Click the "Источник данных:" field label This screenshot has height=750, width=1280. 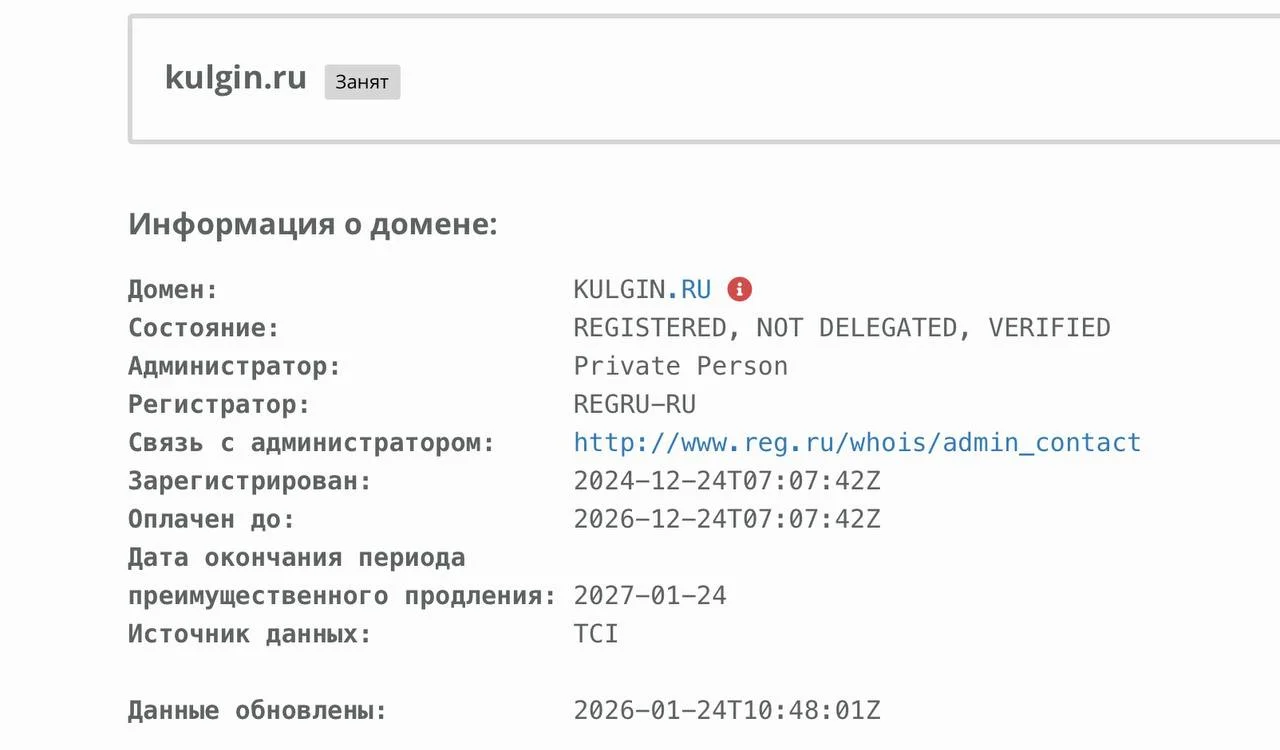click(249, 634)
